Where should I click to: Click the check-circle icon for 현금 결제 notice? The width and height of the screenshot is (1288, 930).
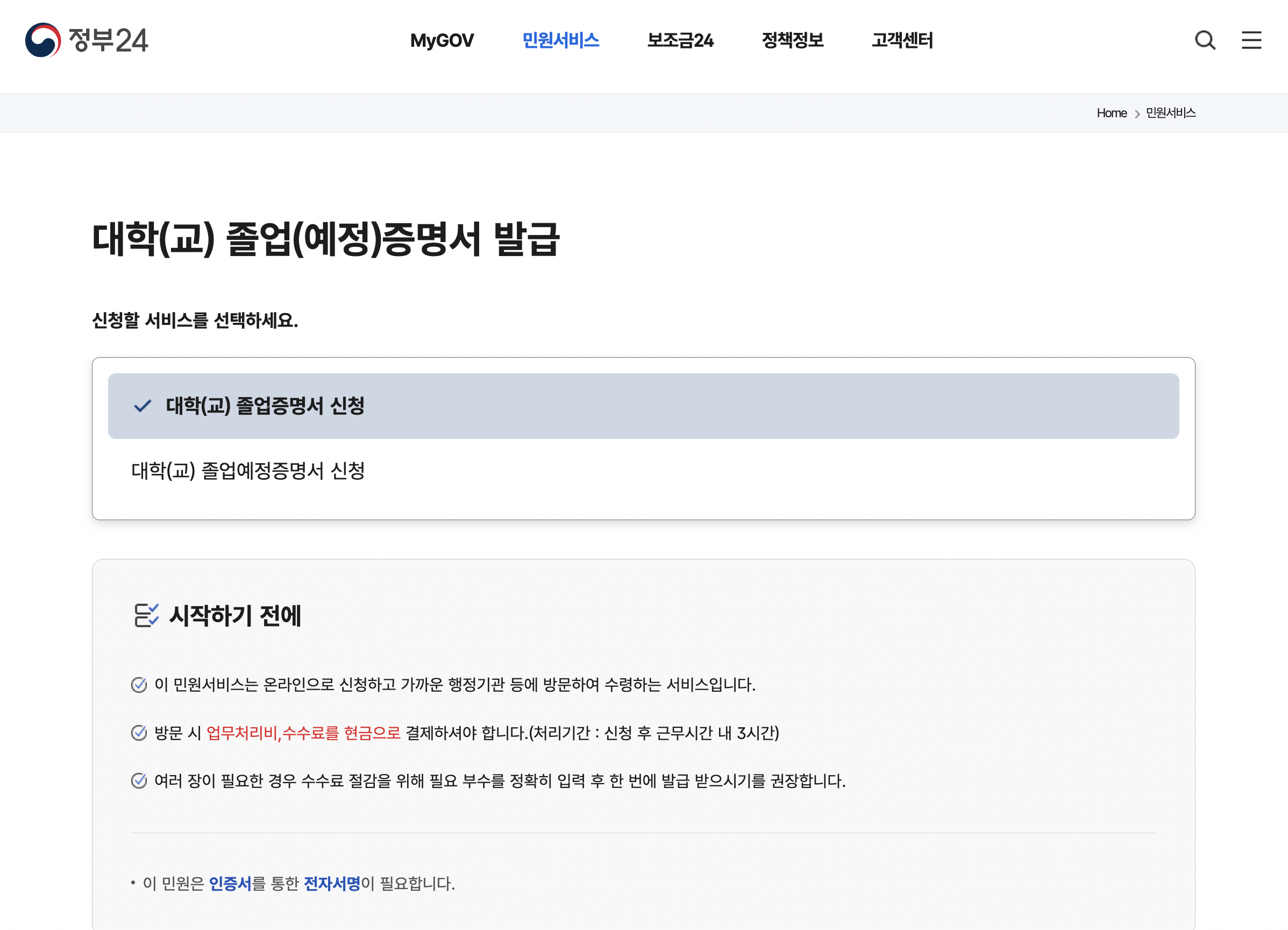pyautogui.click(x=139, y=733)
